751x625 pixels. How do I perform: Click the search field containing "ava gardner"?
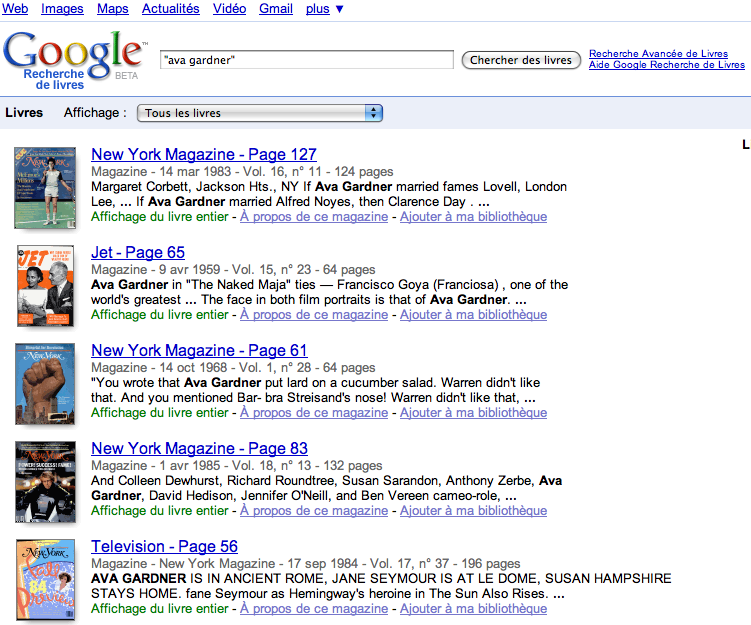307,60
